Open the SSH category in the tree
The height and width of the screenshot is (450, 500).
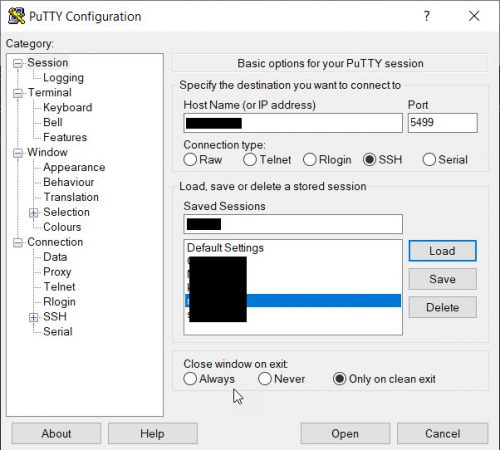(x=55, y=317)
